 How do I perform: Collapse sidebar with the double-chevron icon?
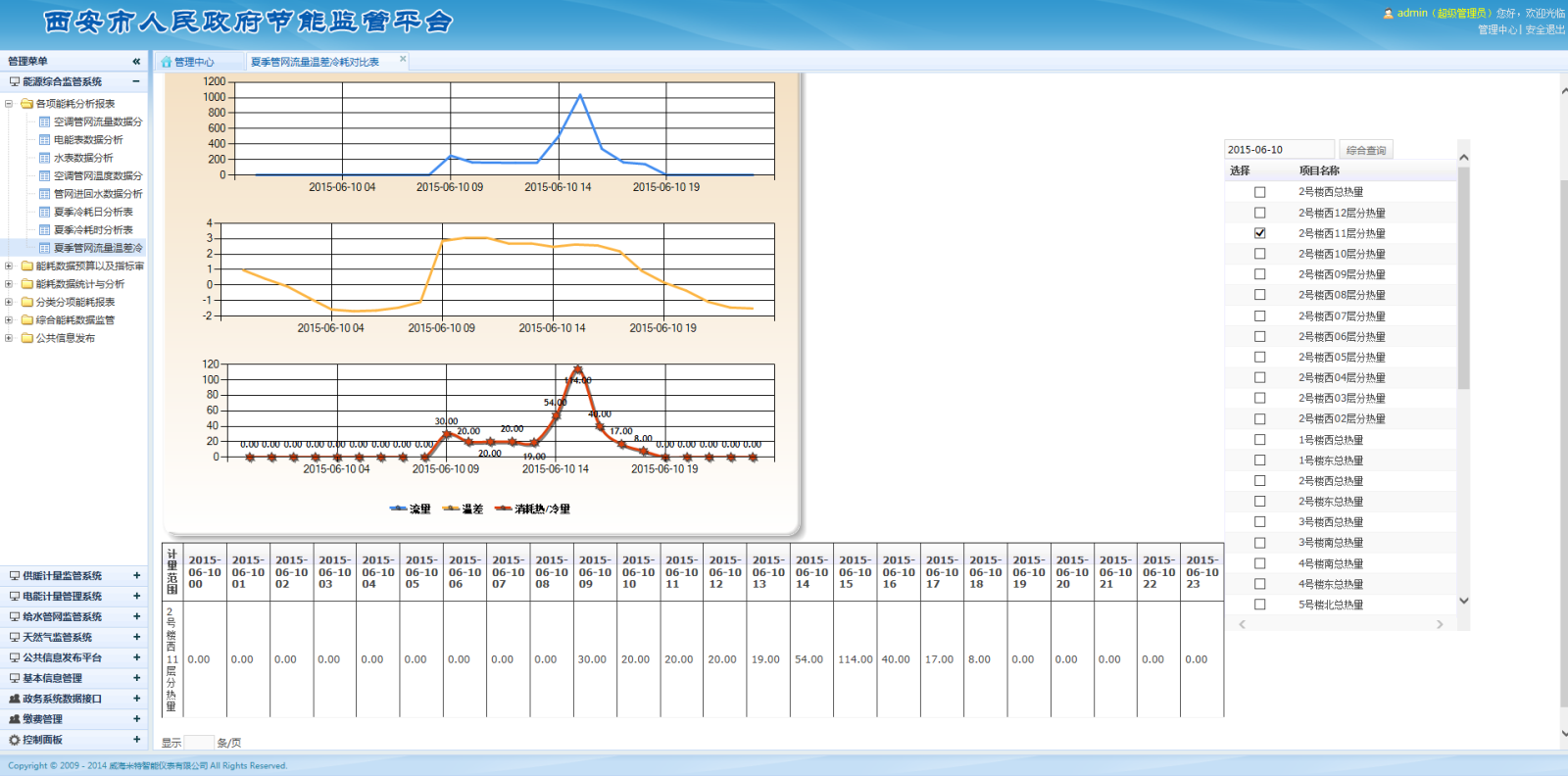pos(136,61)
